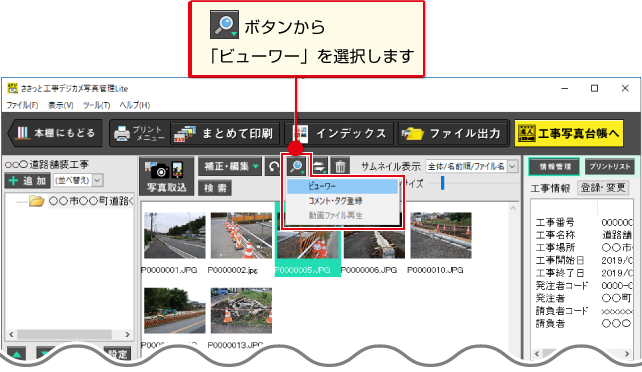Click the yellow folder icon in tree
642x372 pixels.
pos(36,201)
